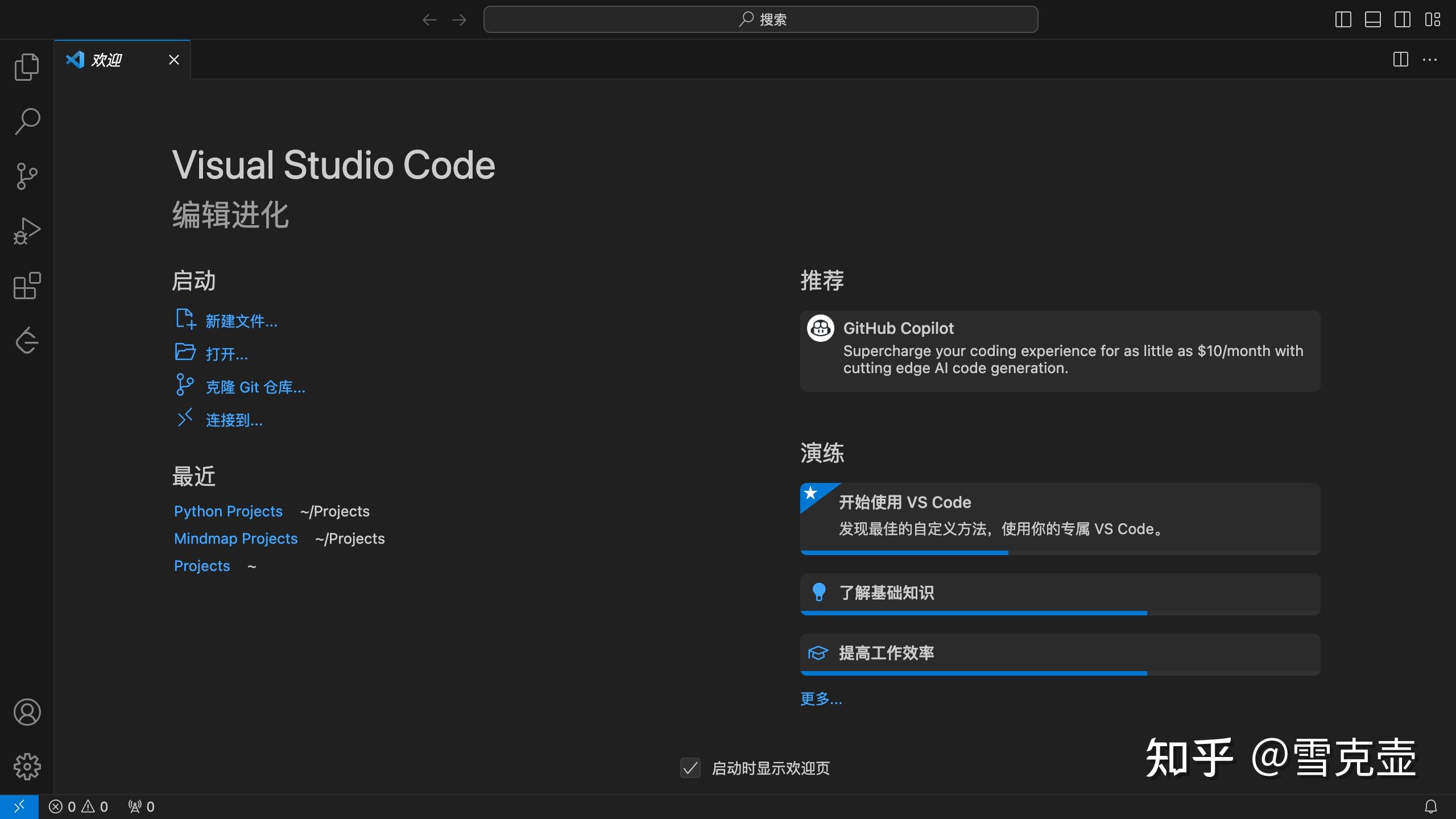Open the Manage settings gear
This screenshot has height=819, width=1456.
click(27, 767)
